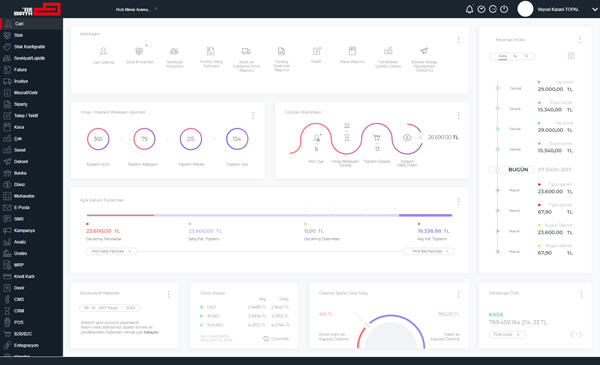The image size is (600, 365).
Task: Click the power/logout icon in header
Action: click(x=504, y=9)
